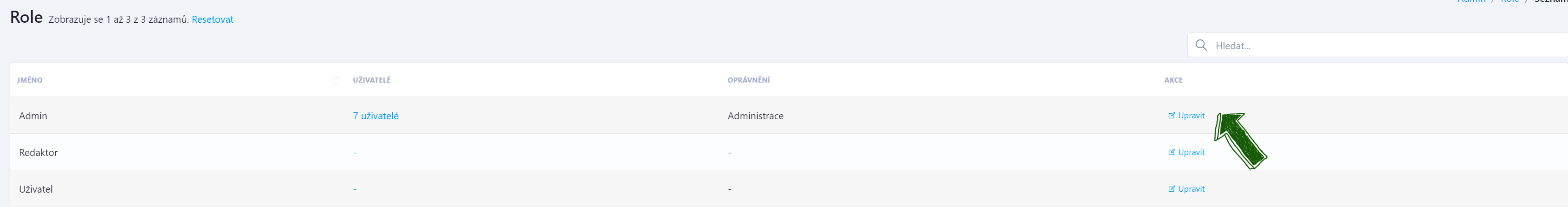Click the users dash link for Redaktor
The height and width of the screenshot is (207, 1568).
click(x=355, y=152)
